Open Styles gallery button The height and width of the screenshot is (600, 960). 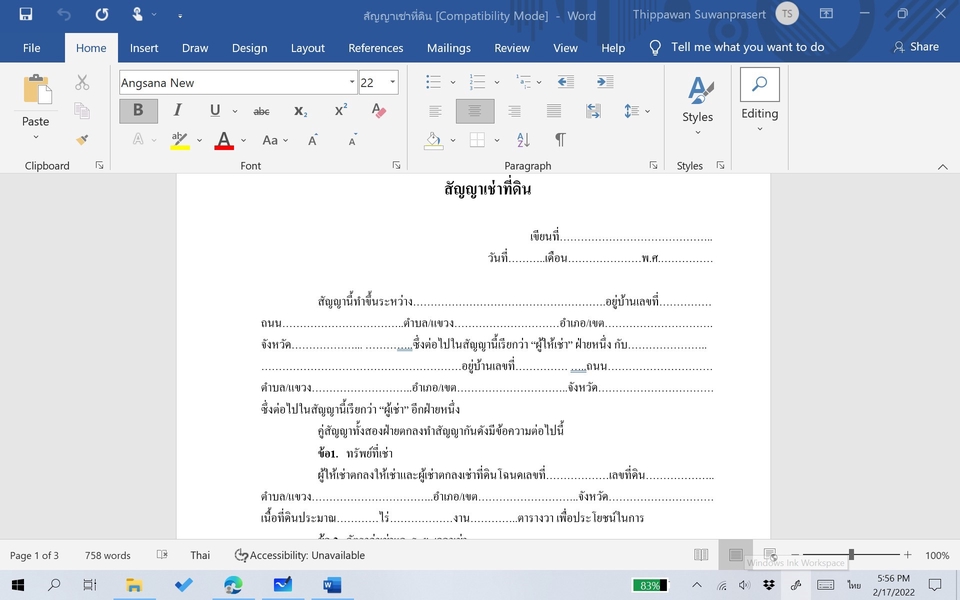[x=697, y=105]
